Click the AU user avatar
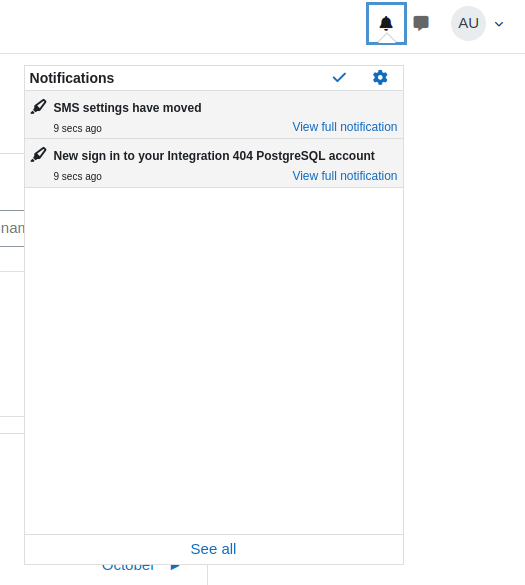This screenshot has height=585, width=525. pos(468,23)
